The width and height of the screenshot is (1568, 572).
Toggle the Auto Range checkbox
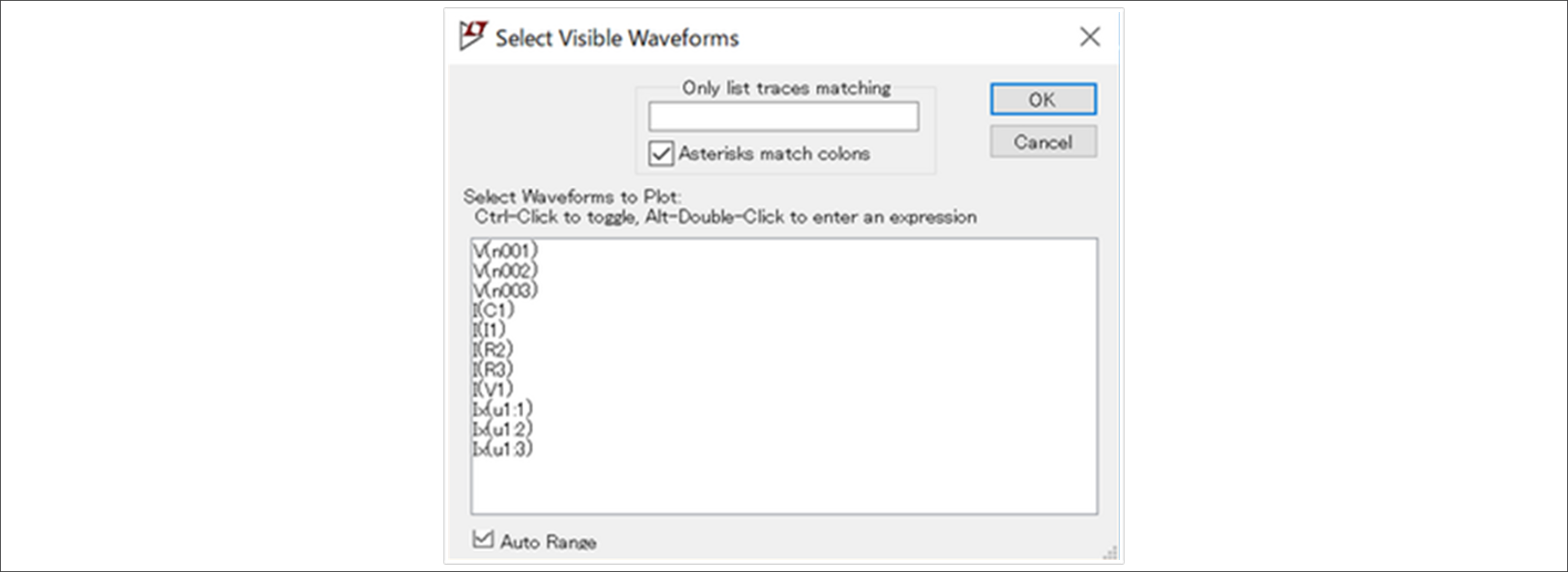[x=483, y=539]
